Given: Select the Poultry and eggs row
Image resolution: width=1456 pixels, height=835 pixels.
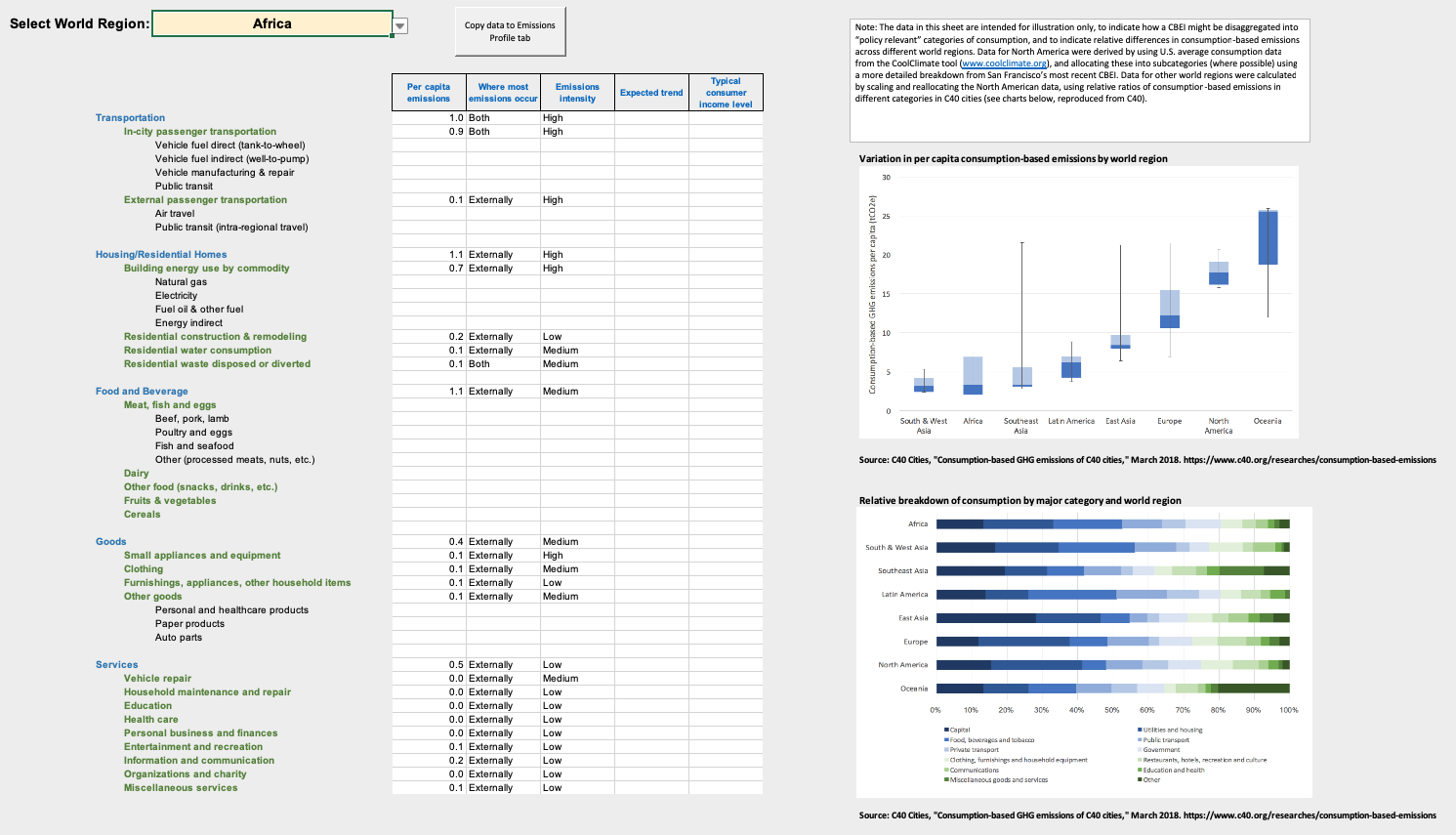Looking at the screenshot, I should point(193,432).
